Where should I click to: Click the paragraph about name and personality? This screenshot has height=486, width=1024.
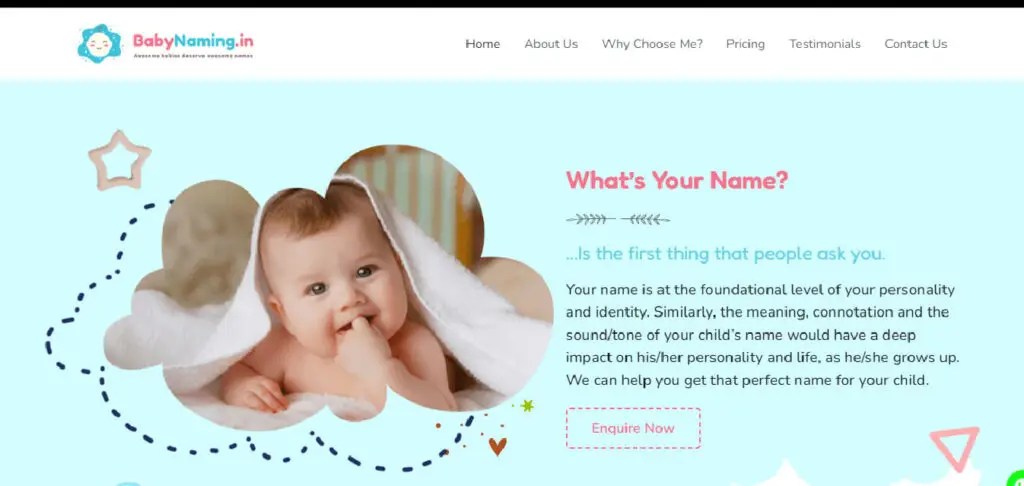762,334
